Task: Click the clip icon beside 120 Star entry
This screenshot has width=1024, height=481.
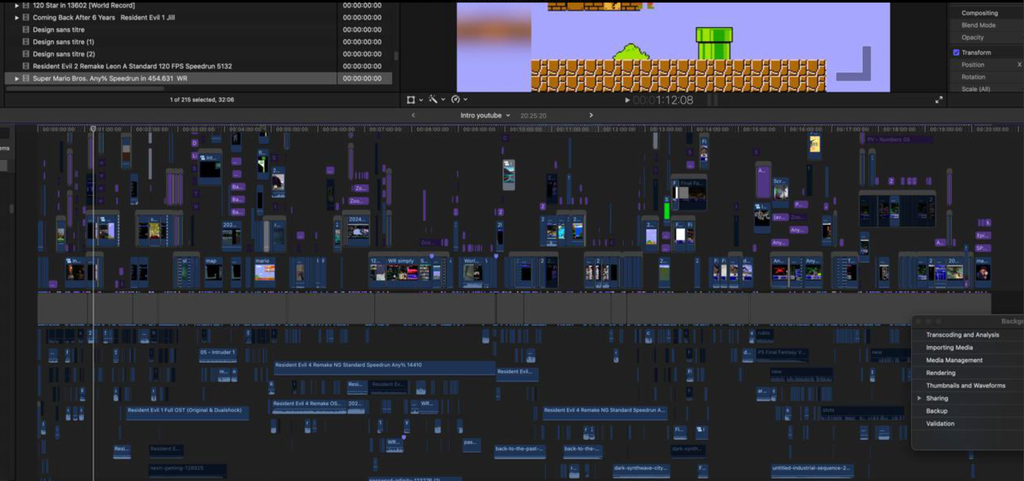Action: click(x=26, y=5)
